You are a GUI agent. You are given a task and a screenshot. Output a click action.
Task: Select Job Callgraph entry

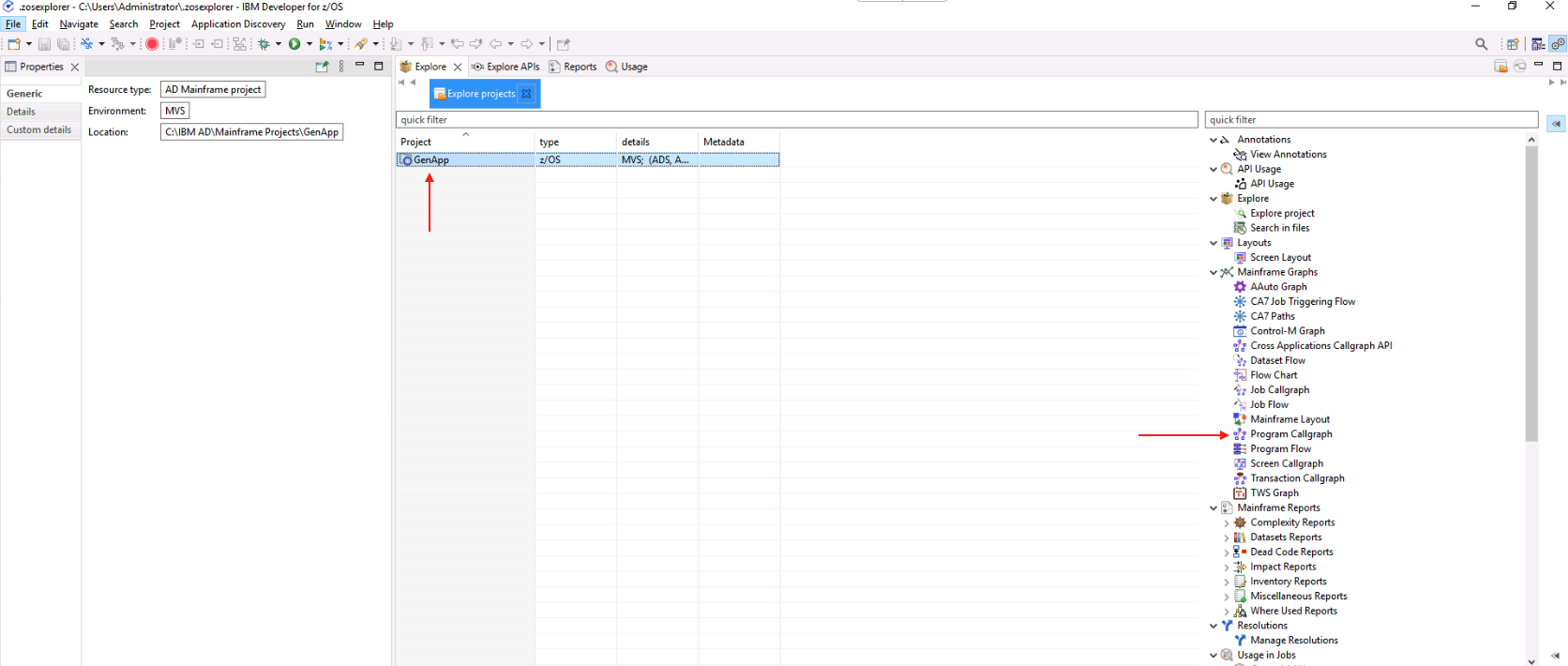[1279, 390]
